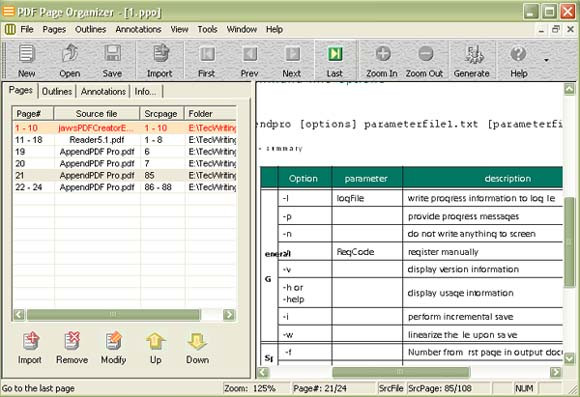Select page 21 AppendPDF Pro.pdf row
Image resolution: width=580 pixels, height=397 pixels.
[125, 175]
